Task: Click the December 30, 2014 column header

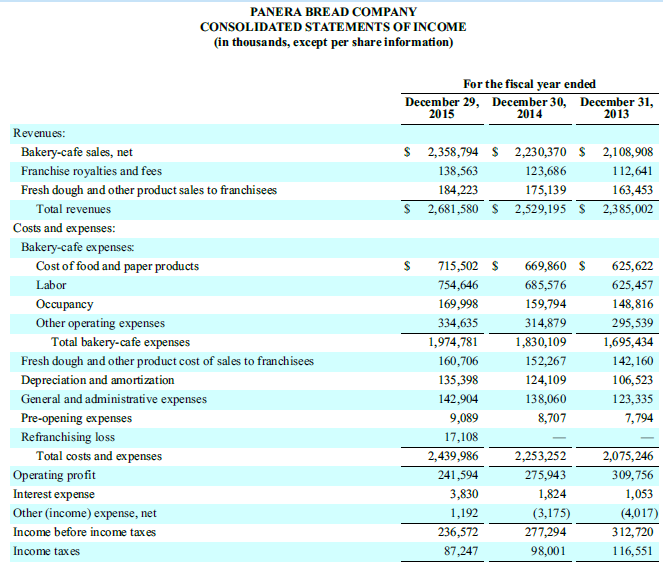Action: click(x=529, y=108)
